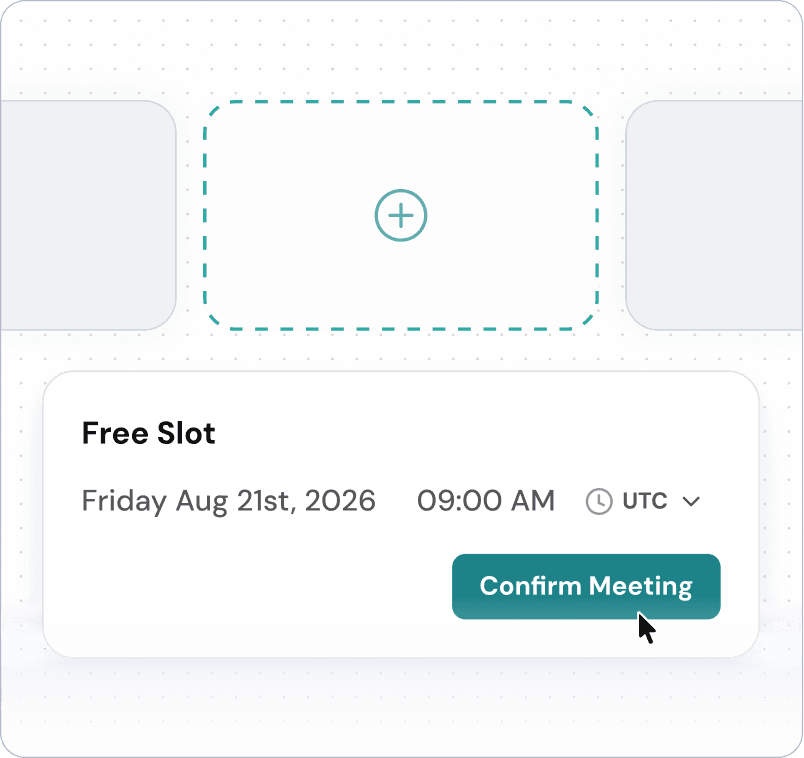This screenshot has width=804, height=758.
Task: Select the 09:00 AM time label
Action: pyautogui.click(x=486, y=500)
